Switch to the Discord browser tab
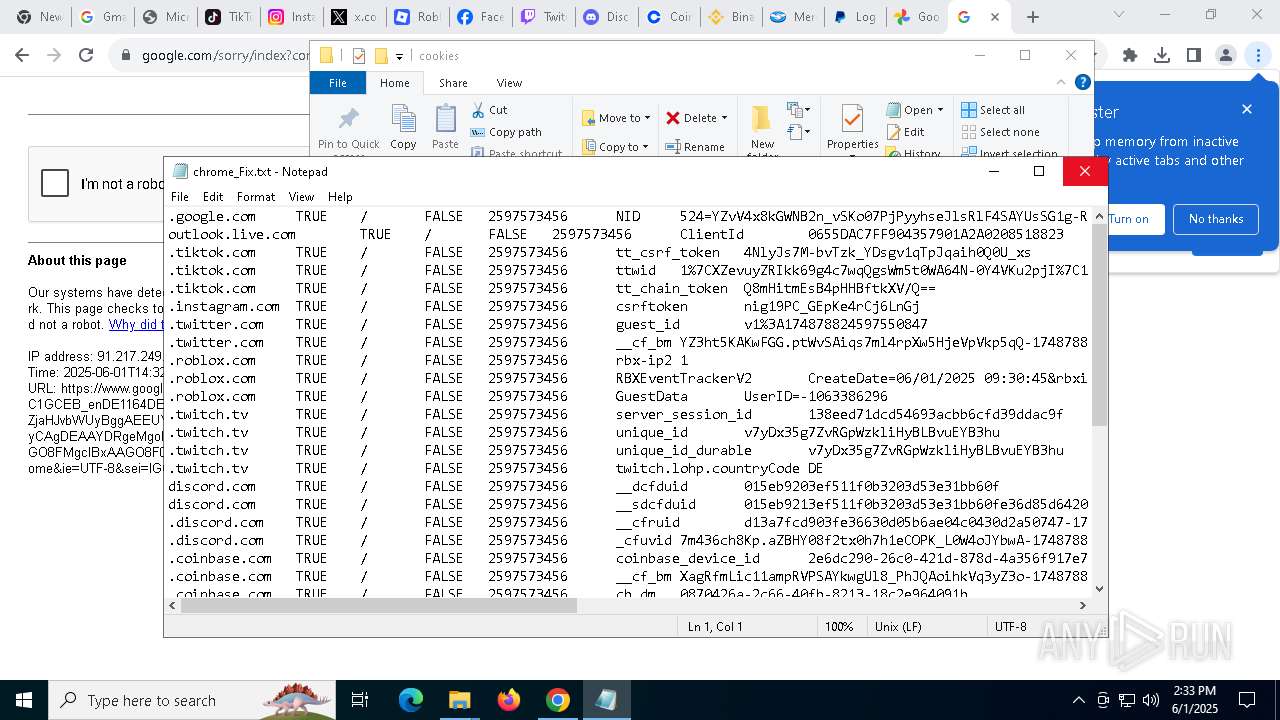 click(605, 17)
